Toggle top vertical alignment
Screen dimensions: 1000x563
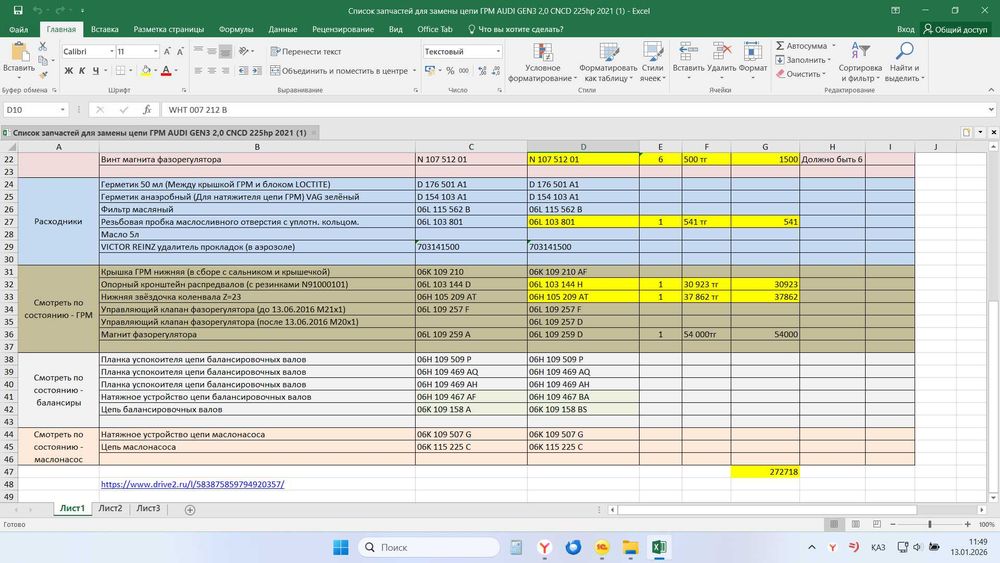198,51
